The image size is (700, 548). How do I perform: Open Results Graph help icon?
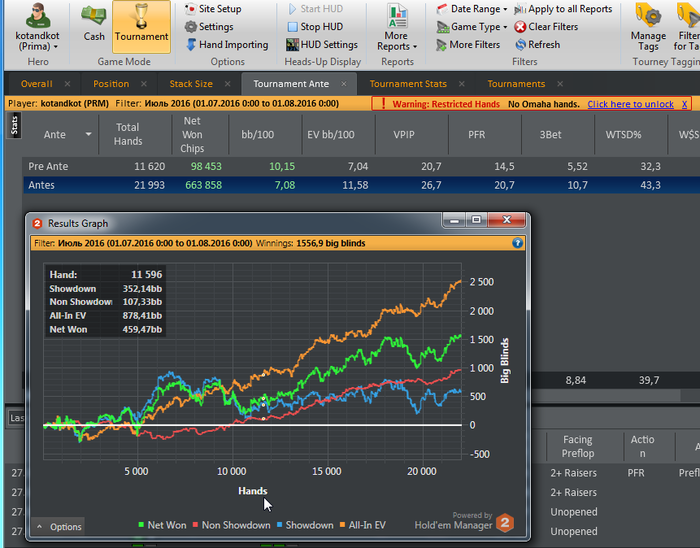517,243
